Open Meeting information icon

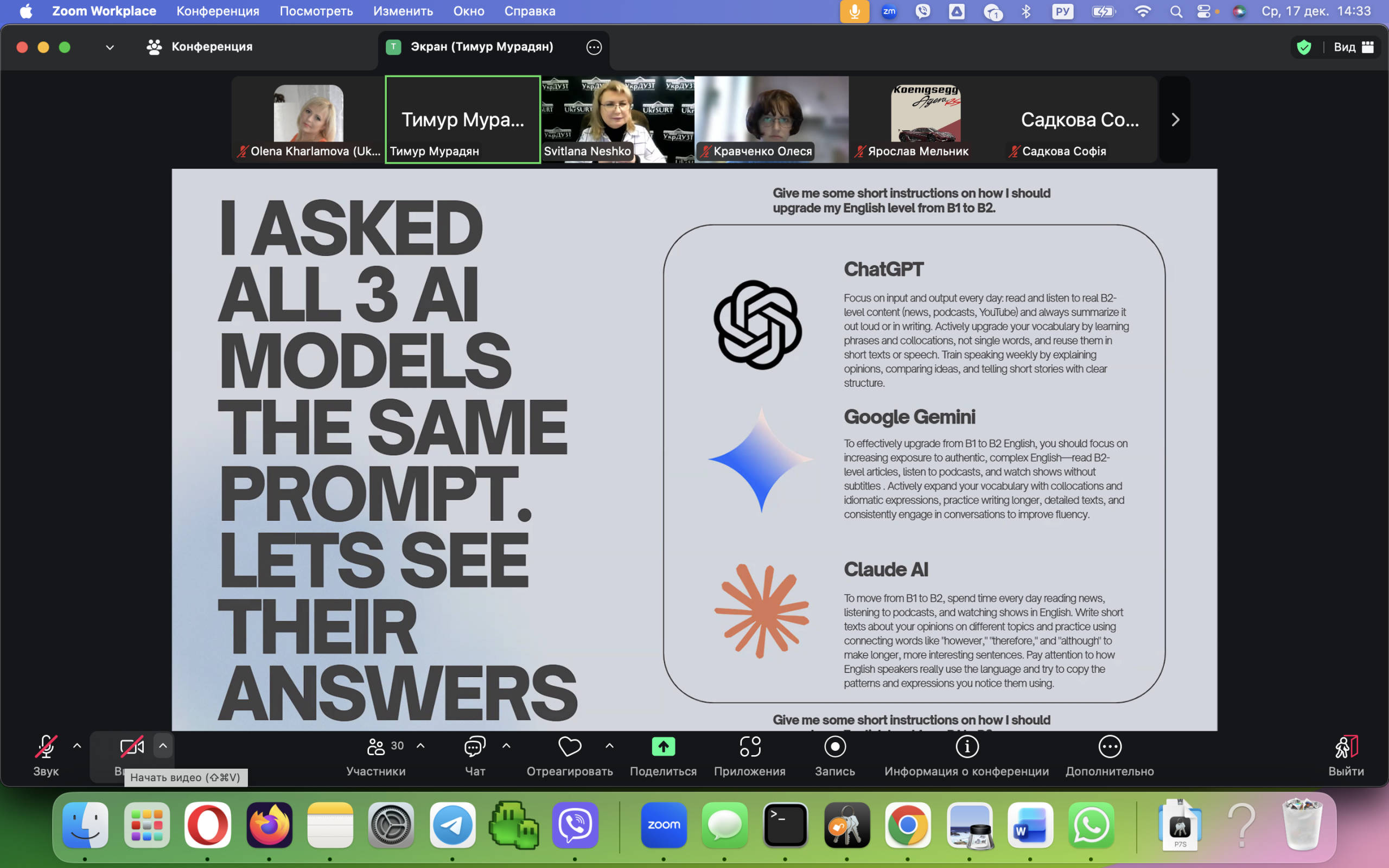click(966, 746)
